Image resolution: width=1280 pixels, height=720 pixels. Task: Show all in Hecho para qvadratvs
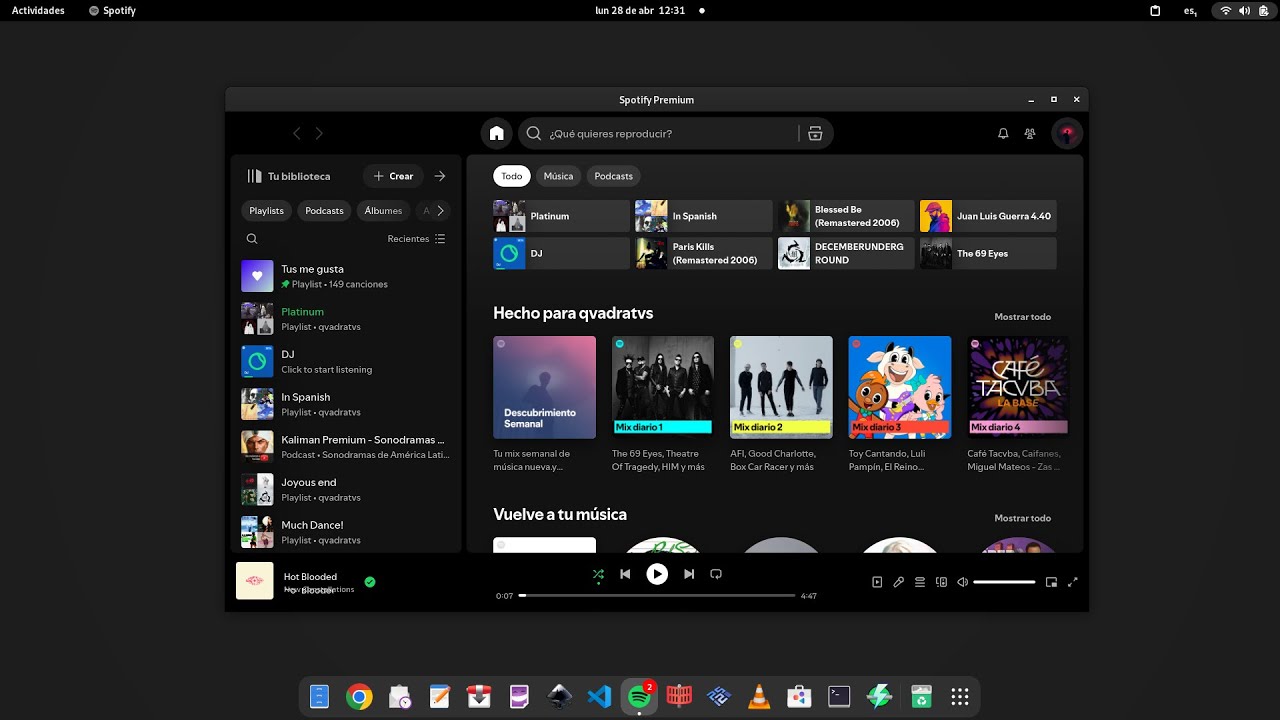click(1022, 317)
